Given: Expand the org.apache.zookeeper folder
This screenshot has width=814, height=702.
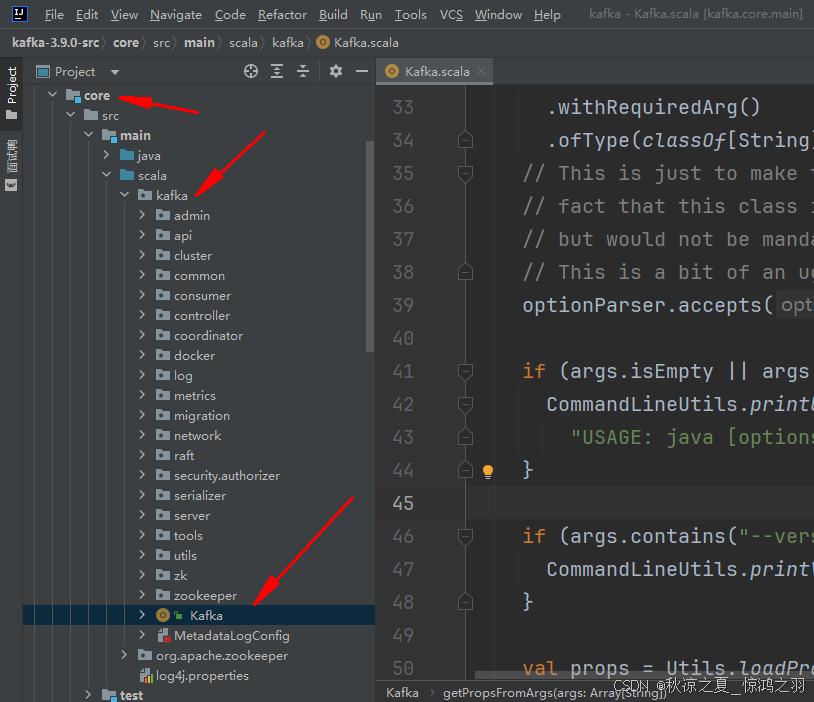Looking at the screenshot, I should pyautogui.click(x=124, y=655).
